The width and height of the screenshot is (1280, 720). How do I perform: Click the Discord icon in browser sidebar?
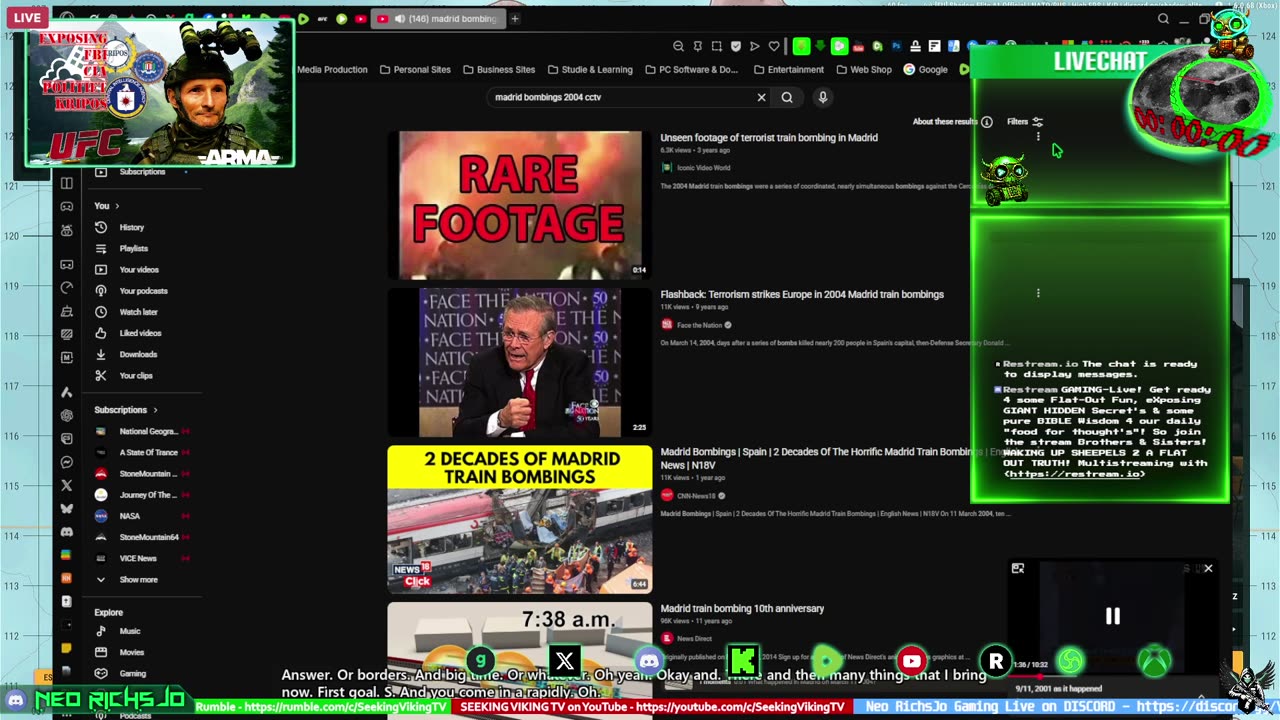(x=67, y=532)
